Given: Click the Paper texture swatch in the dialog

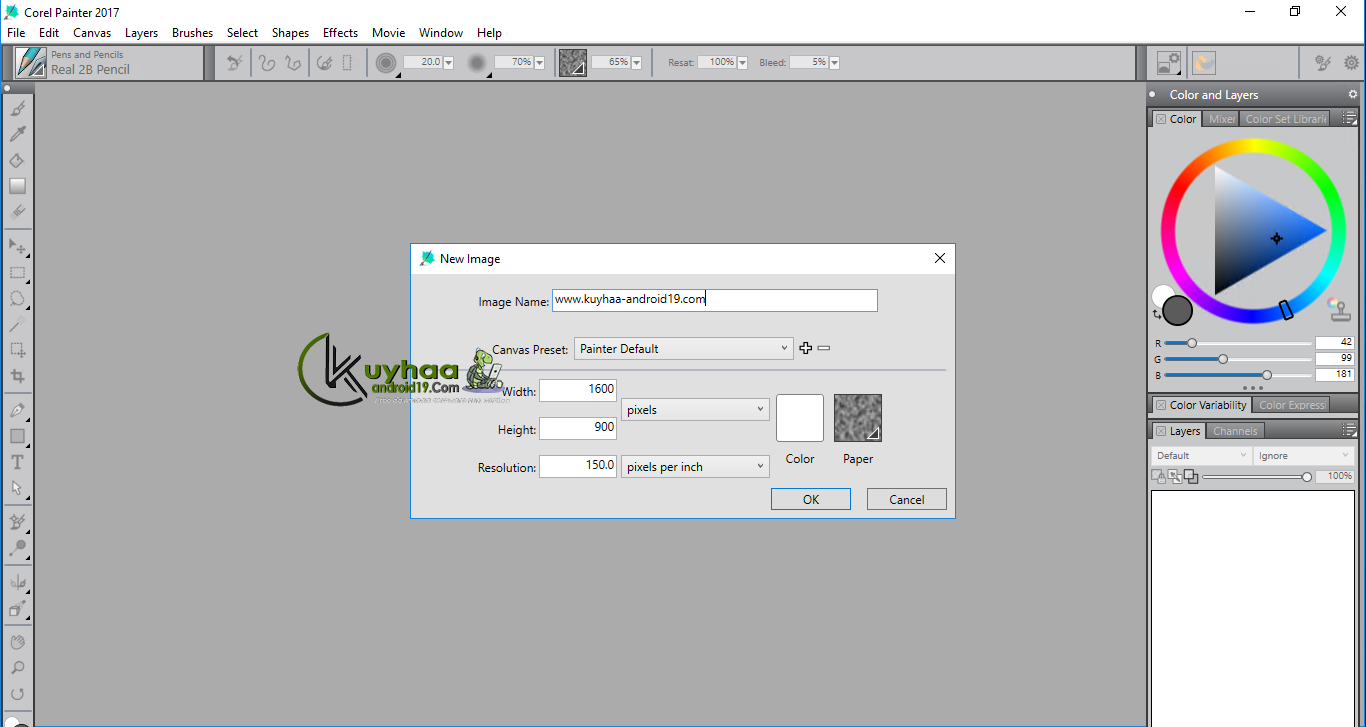Looking at the screenshot, I should 858,418.
